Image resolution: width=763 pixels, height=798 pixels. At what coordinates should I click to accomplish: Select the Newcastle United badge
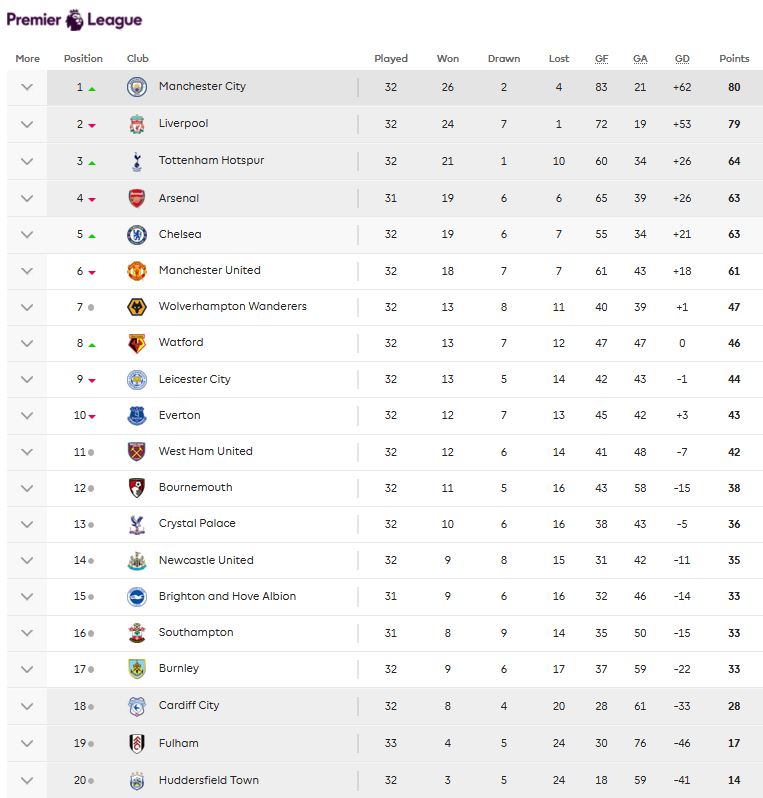pos(137,560)
